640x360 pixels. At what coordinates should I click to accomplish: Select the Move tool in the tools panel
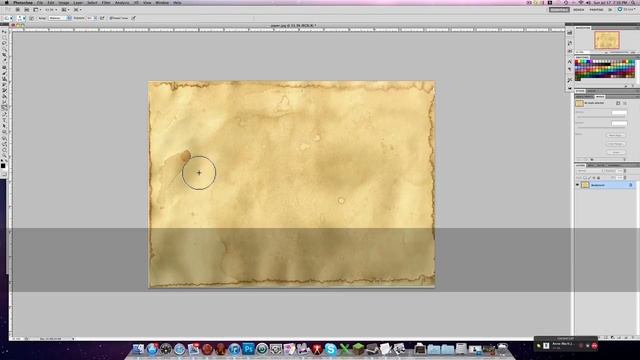point(4,31)
